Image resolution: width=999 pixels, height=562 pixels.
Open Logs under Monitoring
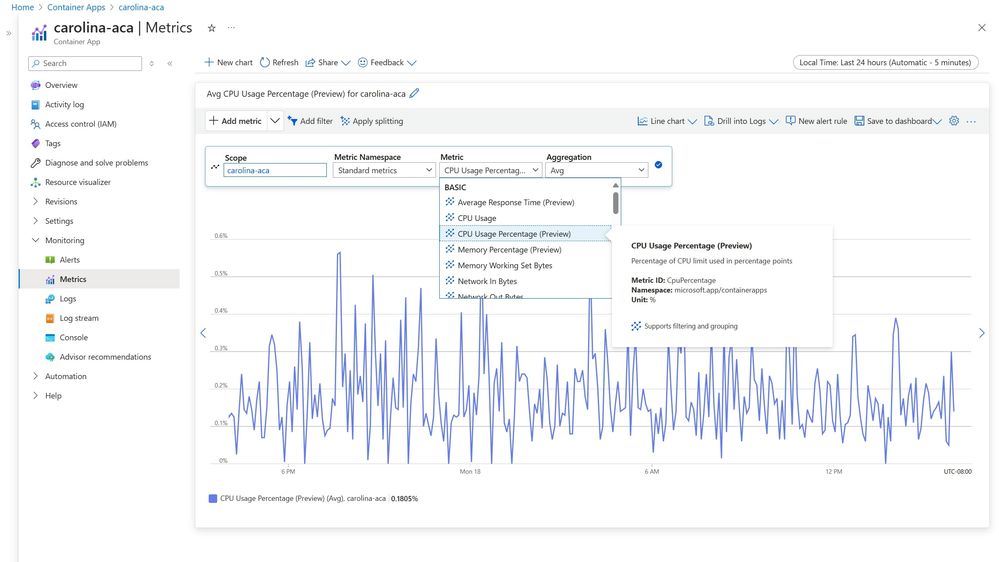[x=68, y=299]
